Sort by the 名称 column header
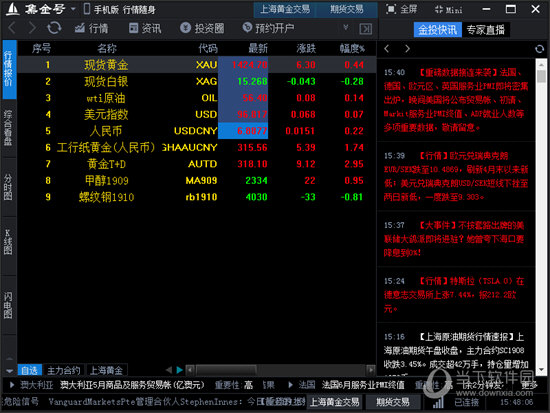This screenshot has width=550, height=413. pos(107,48)
